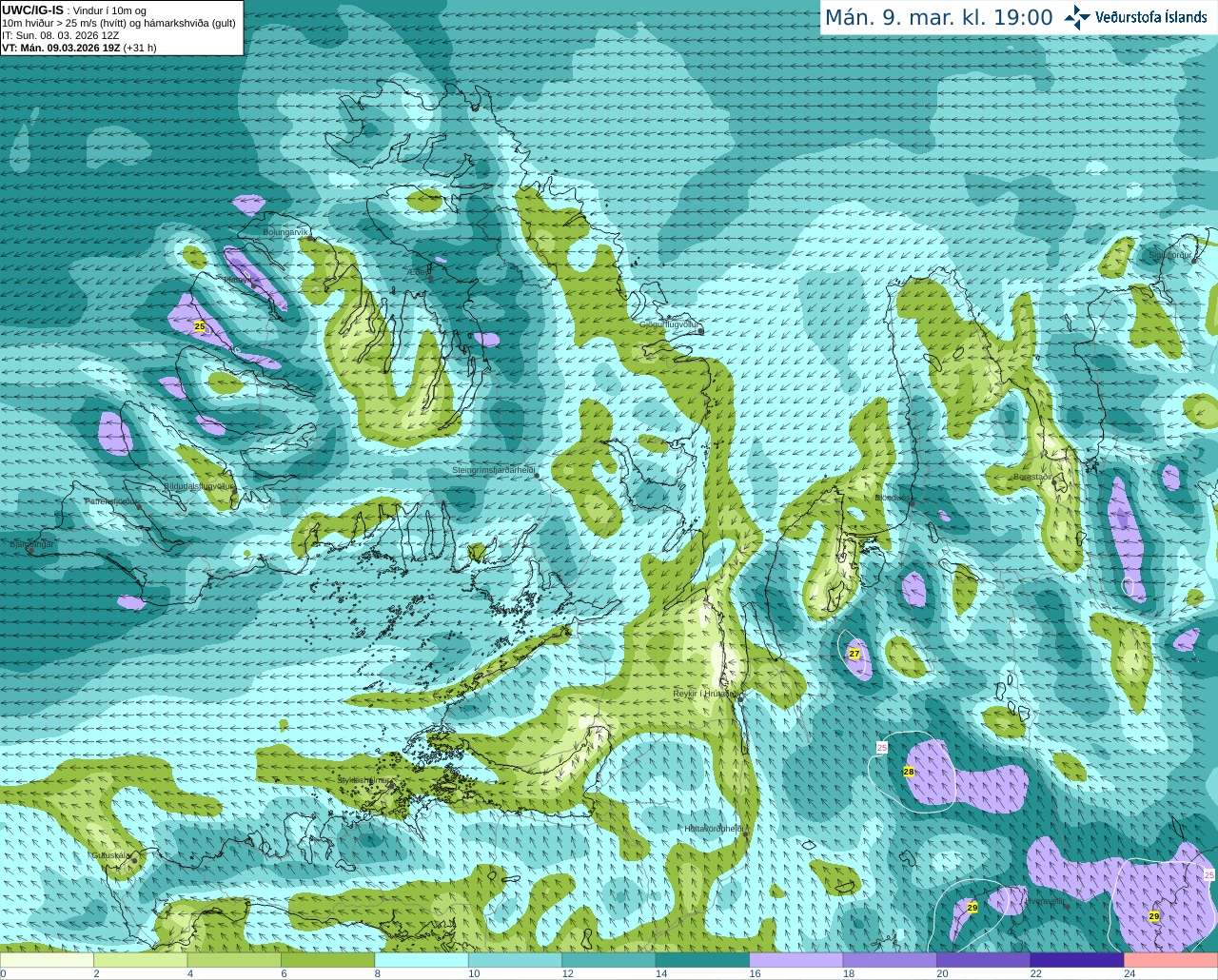Click the Gjögurflugvöllur station dot
The width and height of the screenshot is (1218, 980).
(701, 330)
